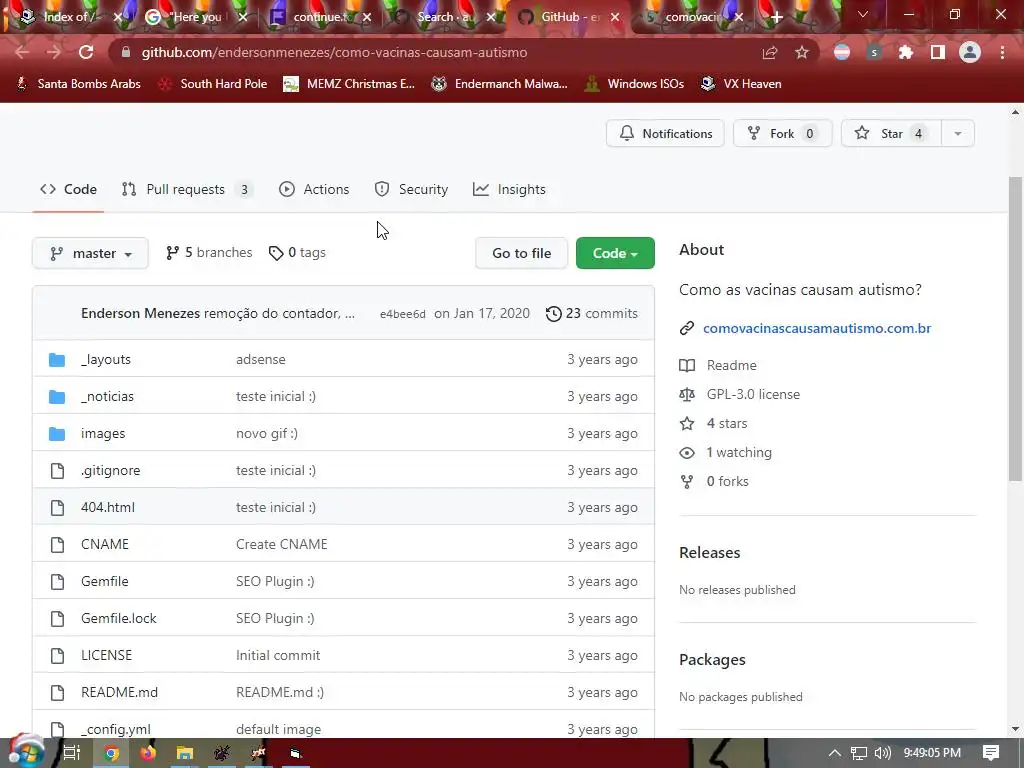
Task: Open commit hash e4bee6d
Action: (402, 314)
